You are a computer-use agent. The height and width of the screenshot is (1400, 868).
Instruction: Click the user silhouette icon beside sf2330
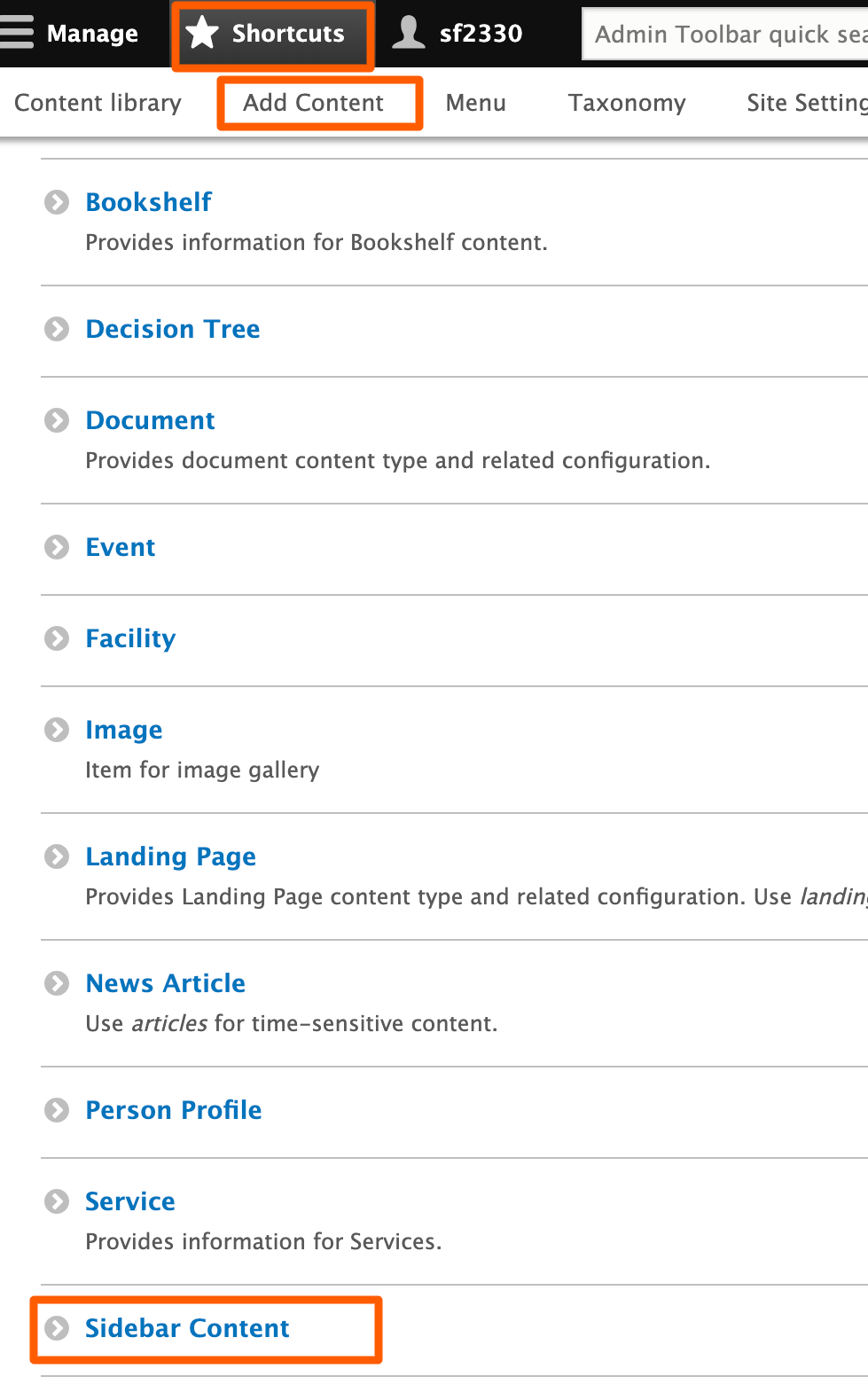tap(409, 33)
